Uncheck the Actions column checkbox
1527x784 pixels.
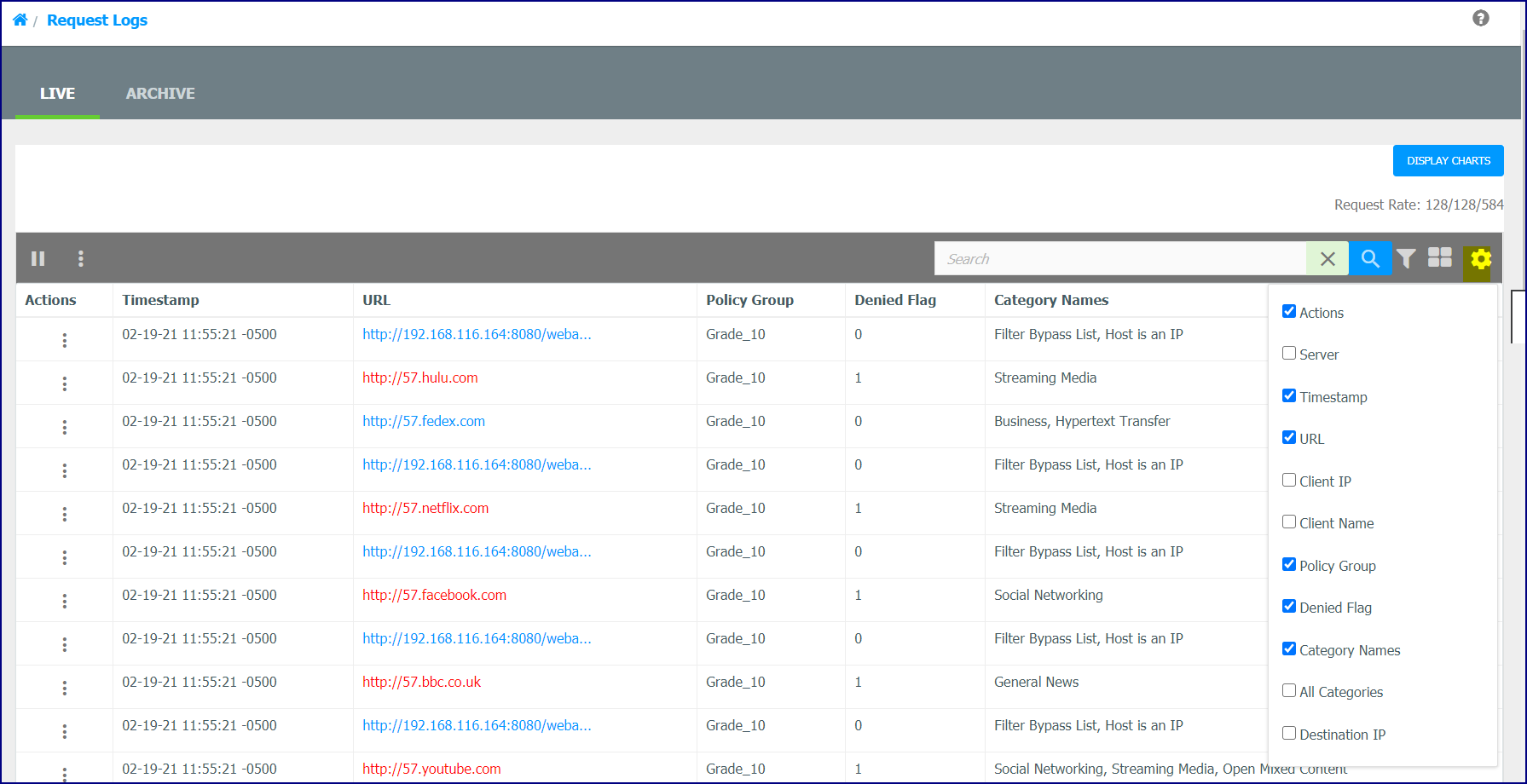(1289, 312)
